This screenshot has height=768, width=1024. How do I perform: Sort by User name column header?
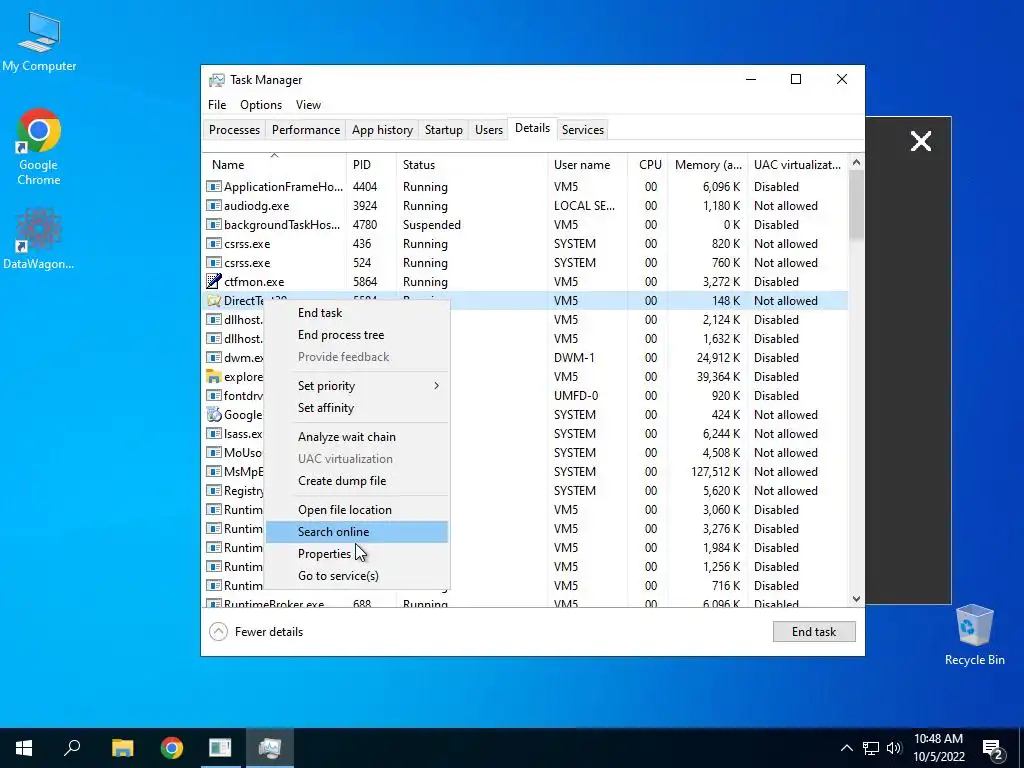coord(587,165)
